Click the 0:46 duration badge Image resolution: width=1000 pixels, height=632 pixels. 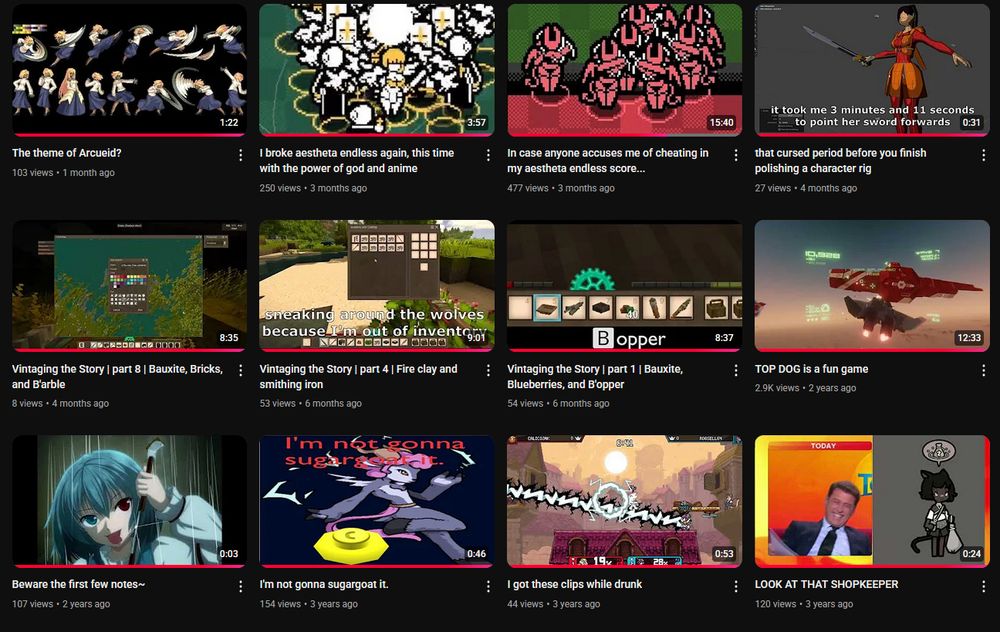click(x=476, y=554)
